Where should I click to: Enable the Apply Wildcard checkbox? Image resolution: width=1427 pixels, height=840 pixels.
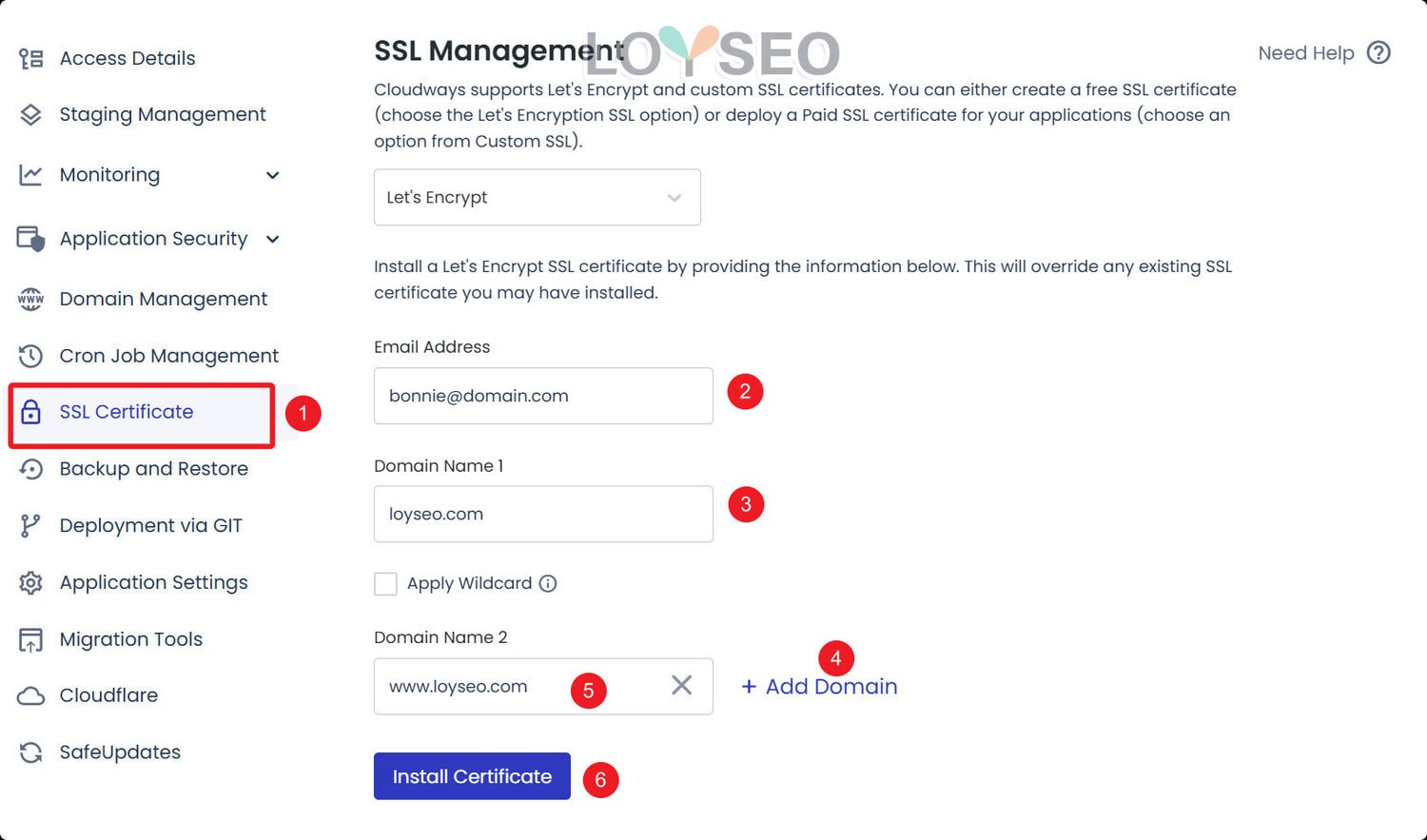385,584
